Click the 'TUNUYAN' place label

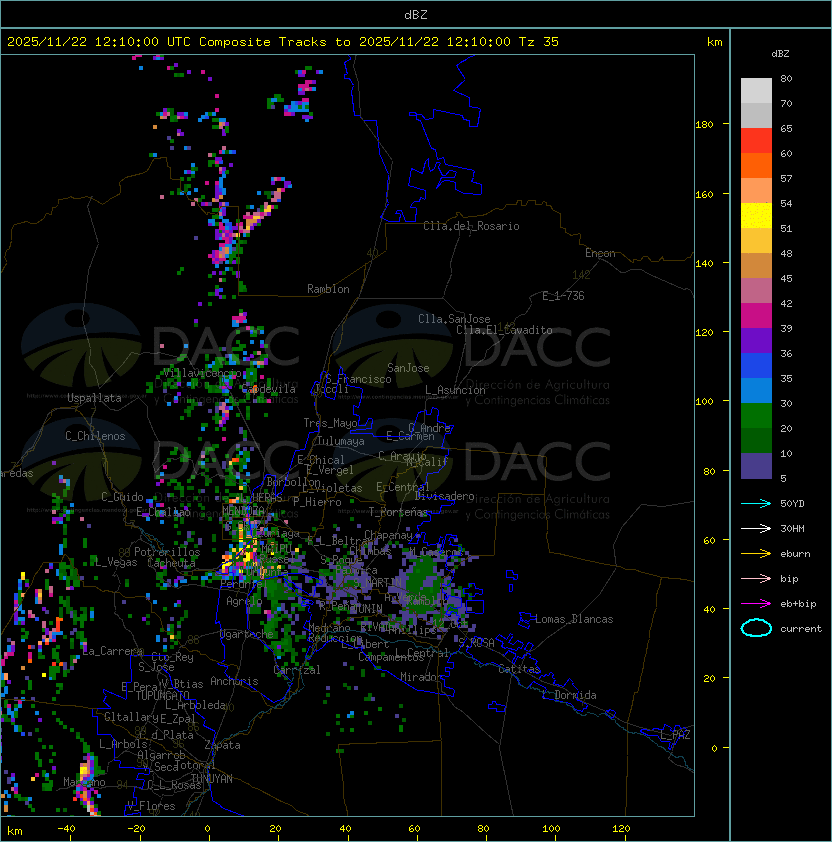point(212,779)
